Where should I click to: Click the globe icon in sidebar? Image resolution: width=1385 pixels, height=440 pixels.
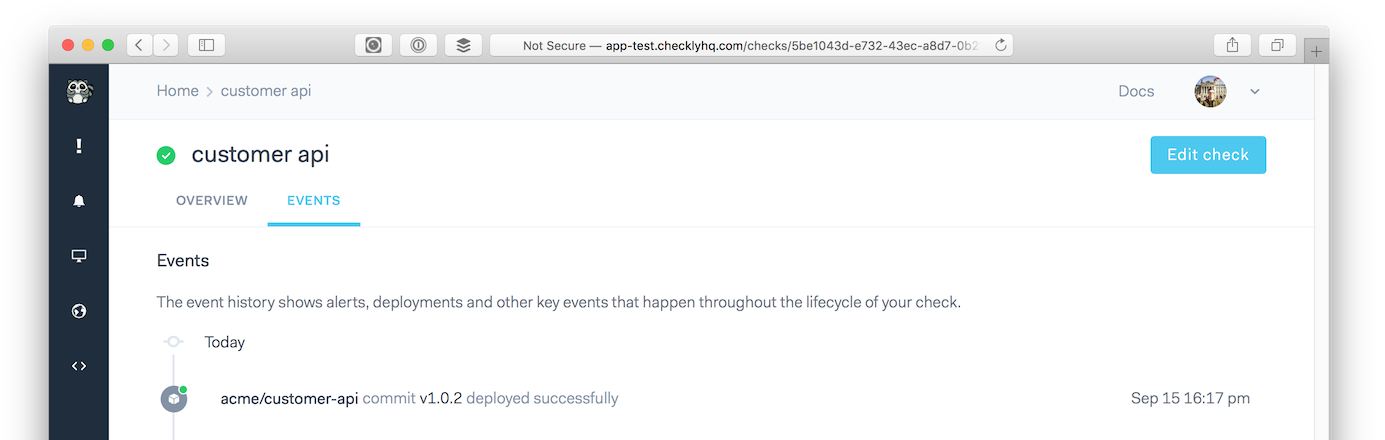(x=79, y=311)
